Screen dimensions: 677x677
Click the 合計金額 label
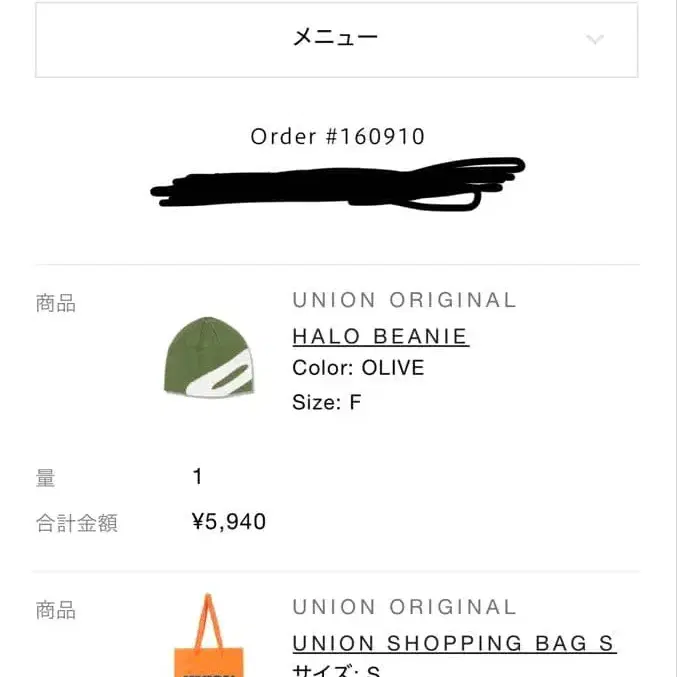(77, 522)
